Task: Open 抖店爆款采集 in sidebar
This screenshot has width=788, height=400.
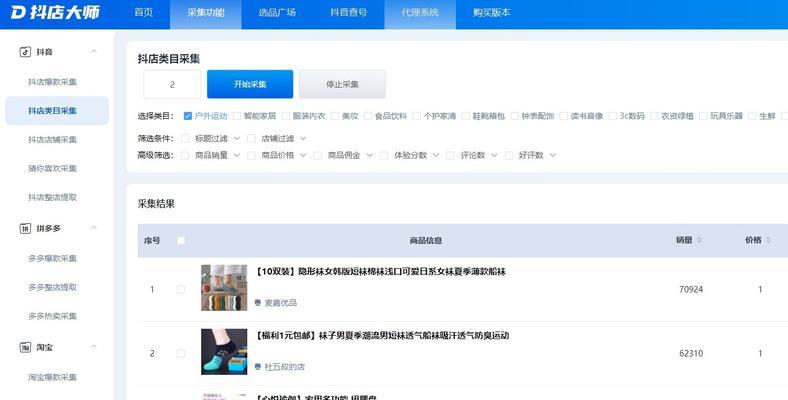Action: tap(52, 82)
